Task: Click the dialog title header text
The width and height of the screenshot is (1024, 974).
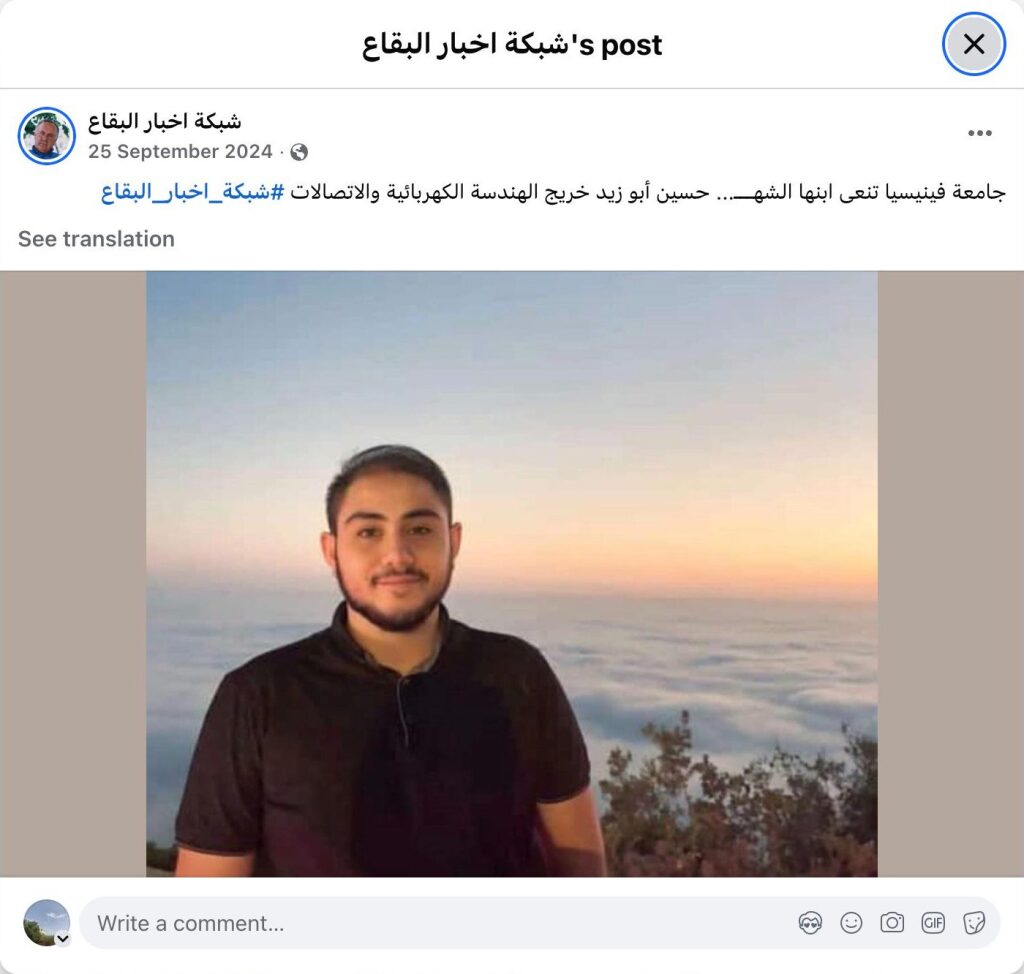Action: [x=512, y=44]
